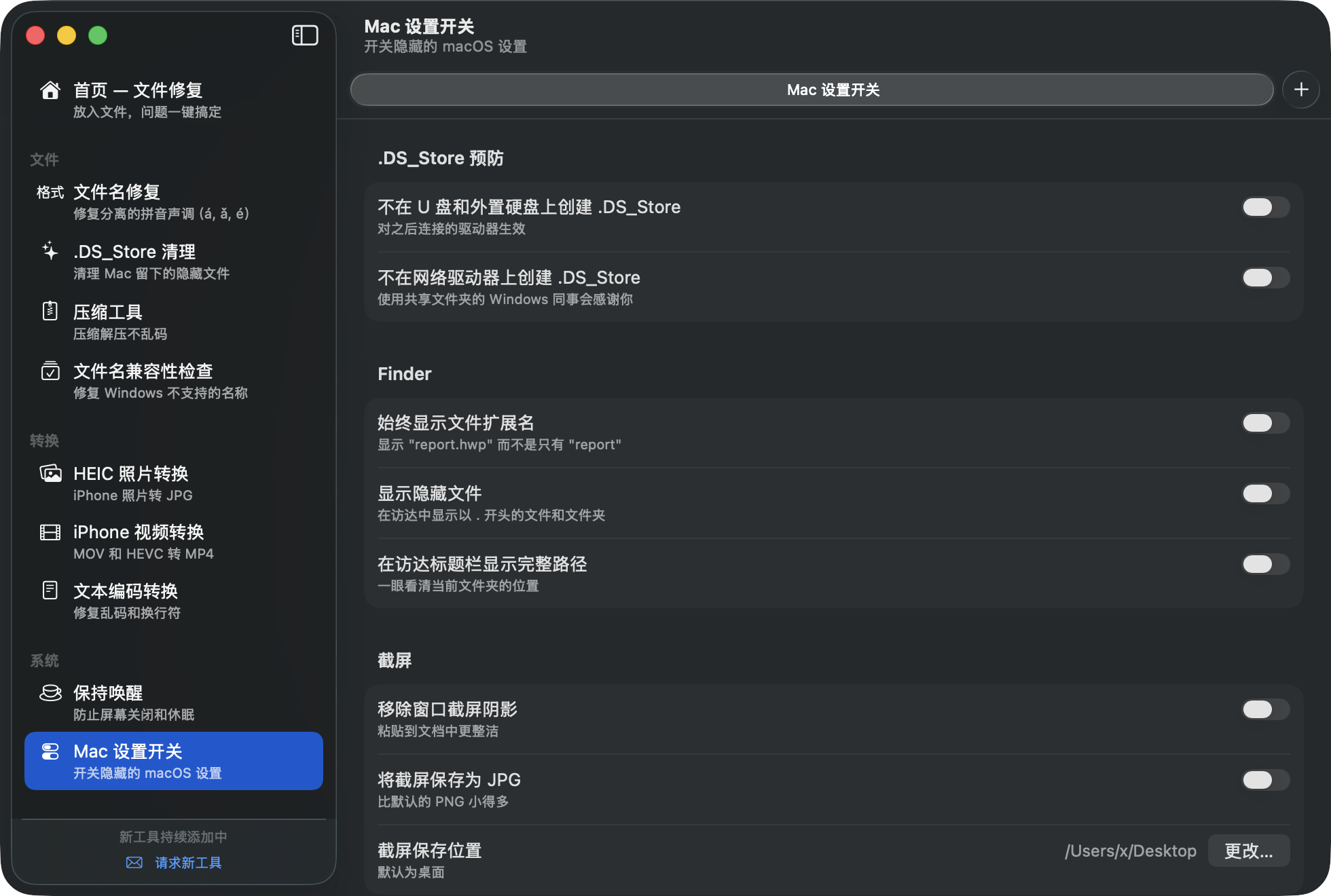Select Mac 设置开关 in sidebar
Screen dimensions: 1331x896
pos(174,761)
